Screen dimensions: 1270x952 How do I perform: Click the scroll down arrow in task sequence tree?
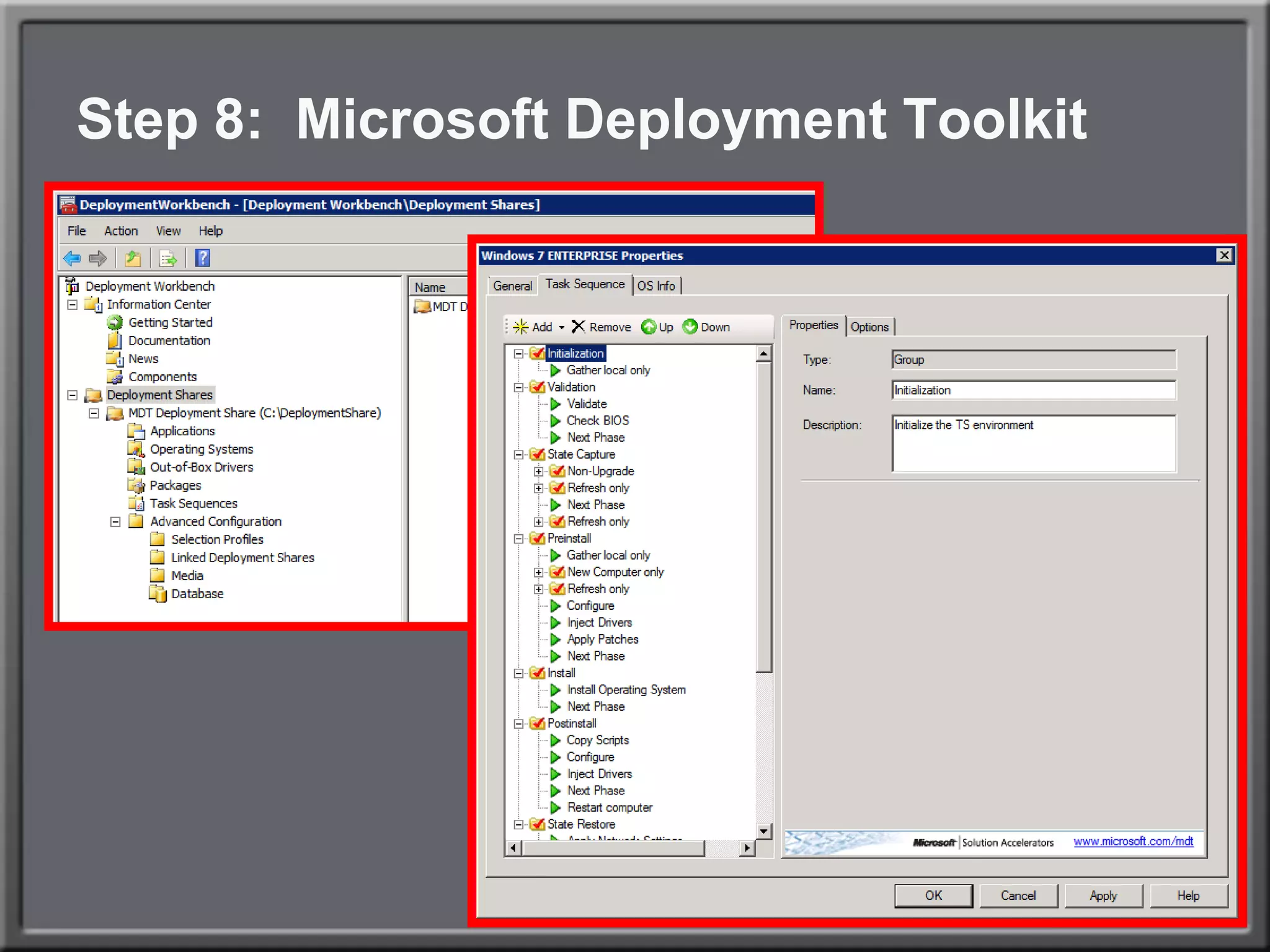coord(764,832)
